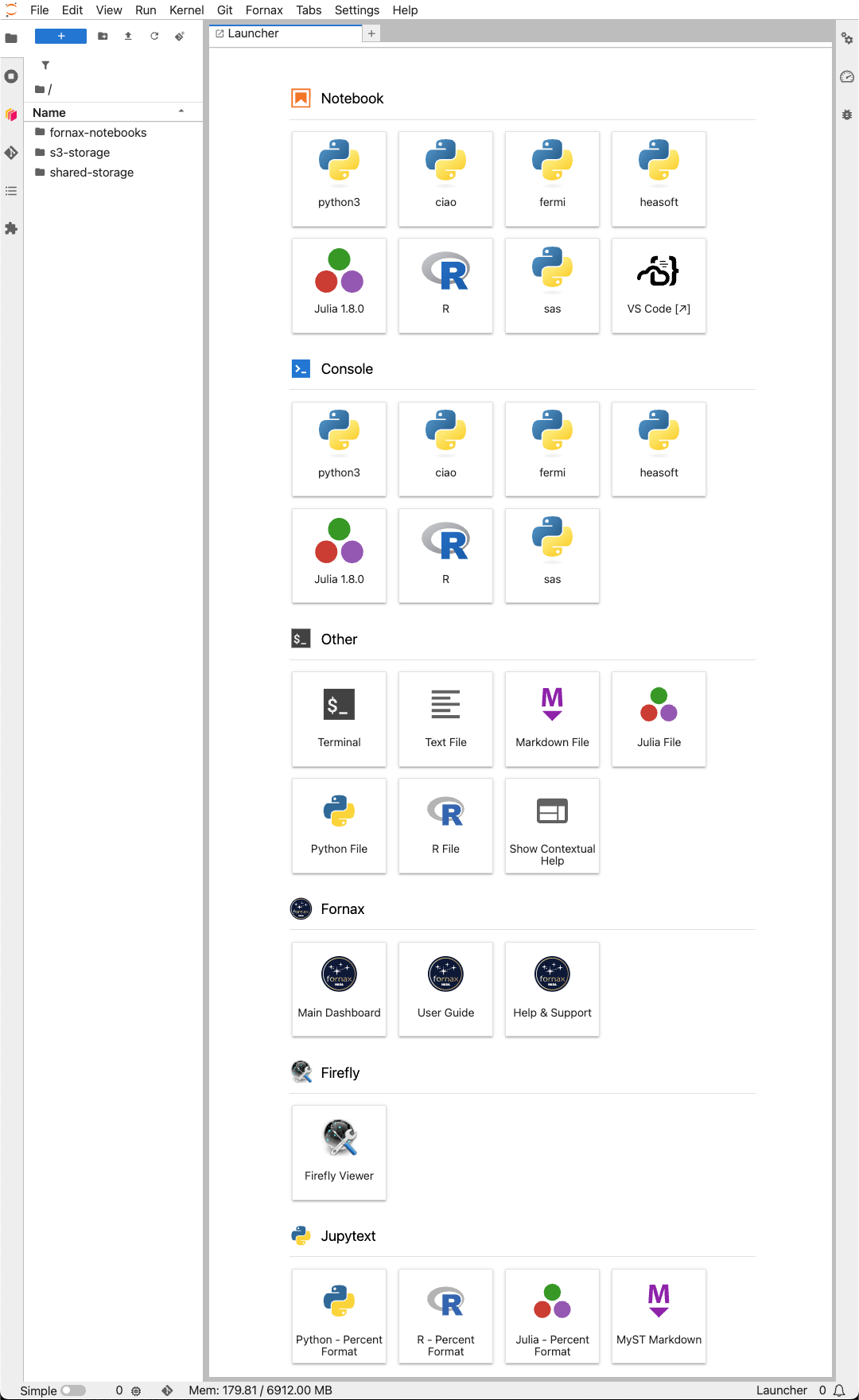Open the debugger bug icon panel

847,115
